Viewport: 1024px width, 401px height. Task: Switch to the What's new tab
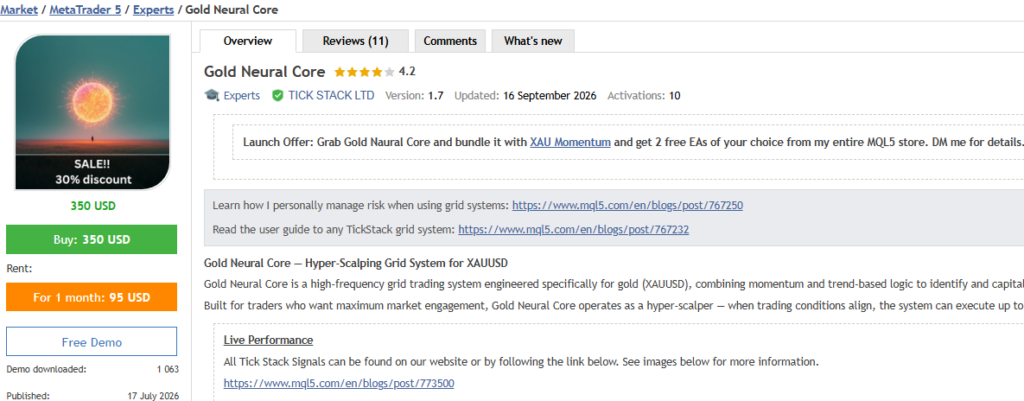click(533, 41)
